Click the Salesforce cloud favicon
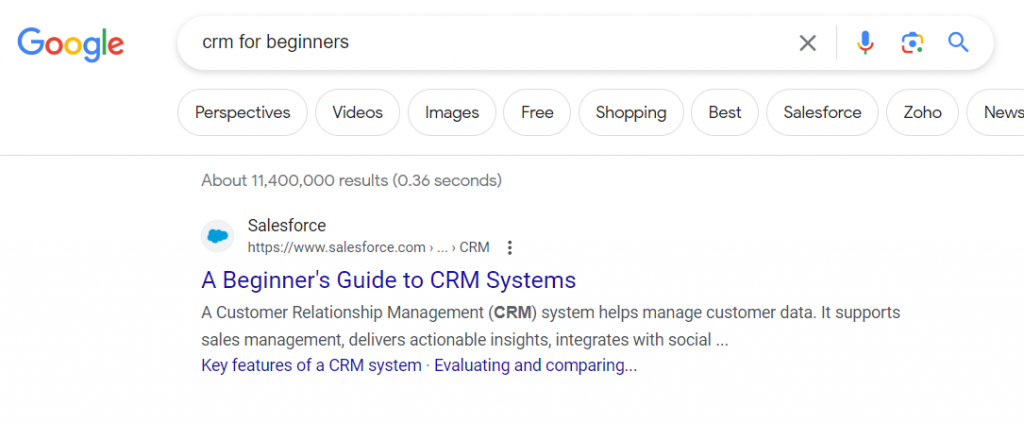Image resolution: width=1024 pixels, height=423 pixels. click(217, 237)
